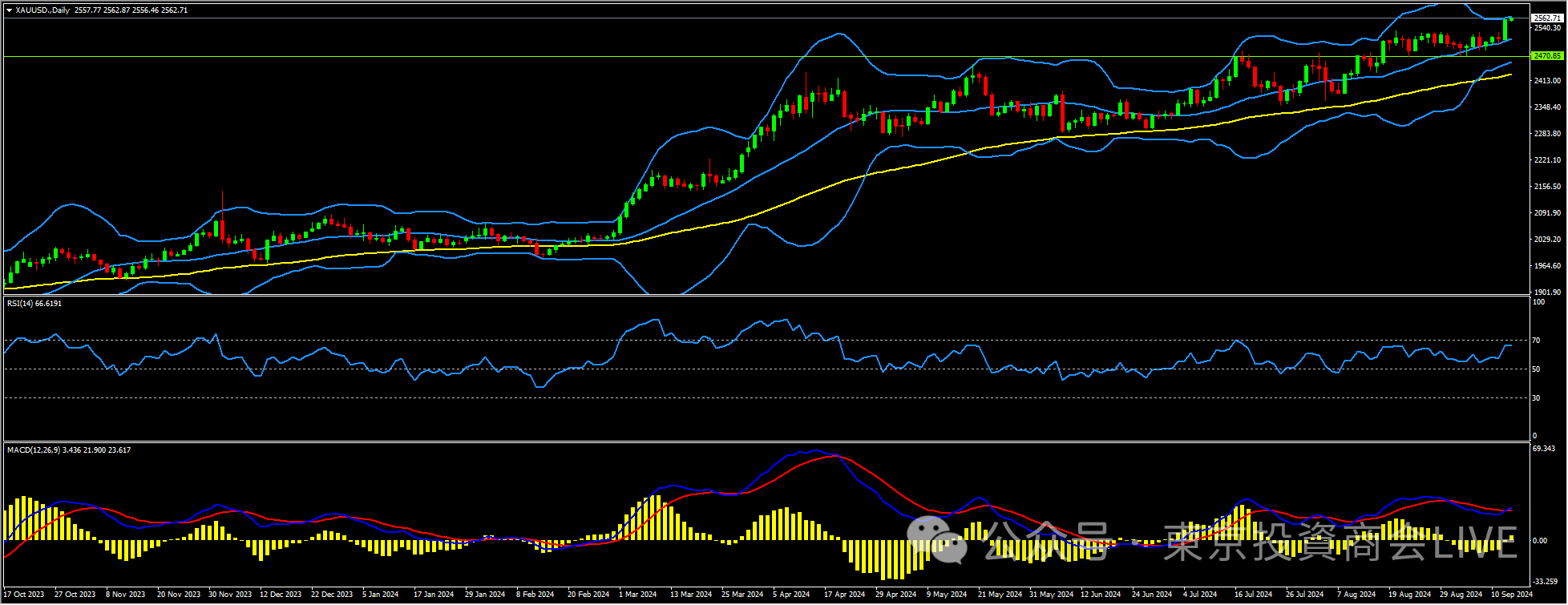Click date label 29 Apr 2024
The height and width of the screenshot is (605, 1568).
point(896,595)
